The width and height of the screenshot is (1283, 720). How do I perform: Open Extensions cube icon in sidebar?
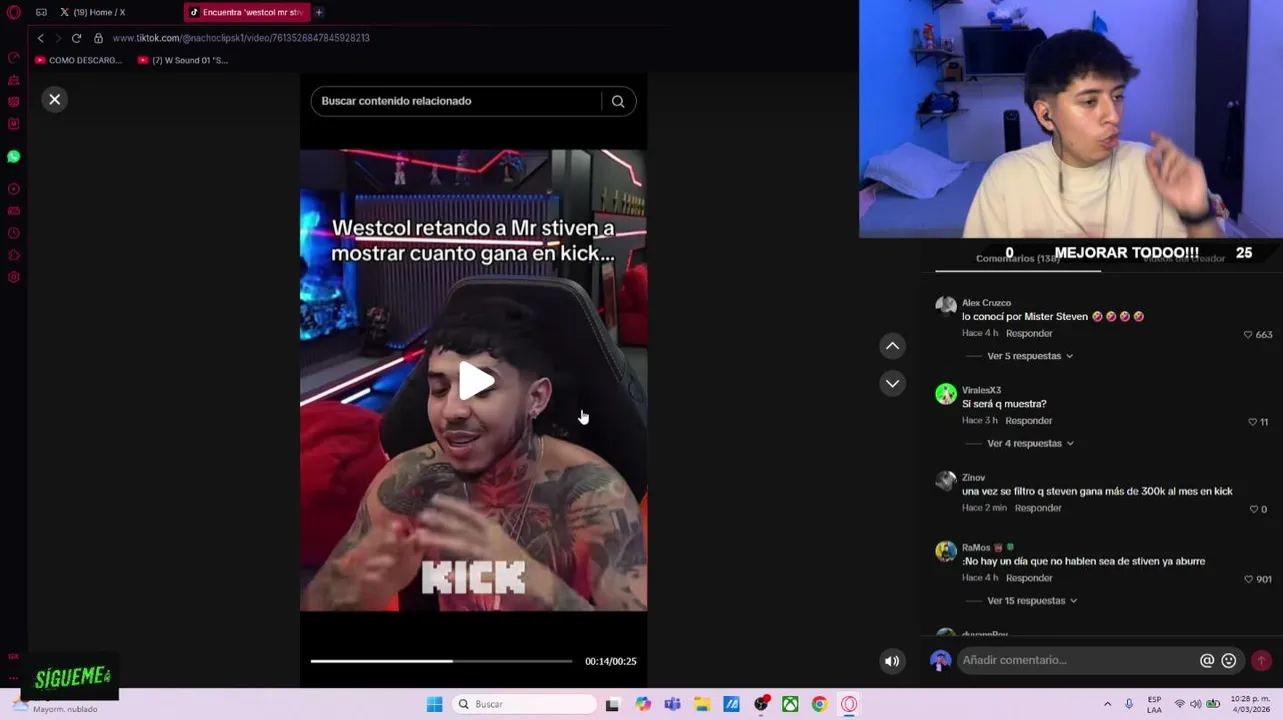tap(14, 255)
